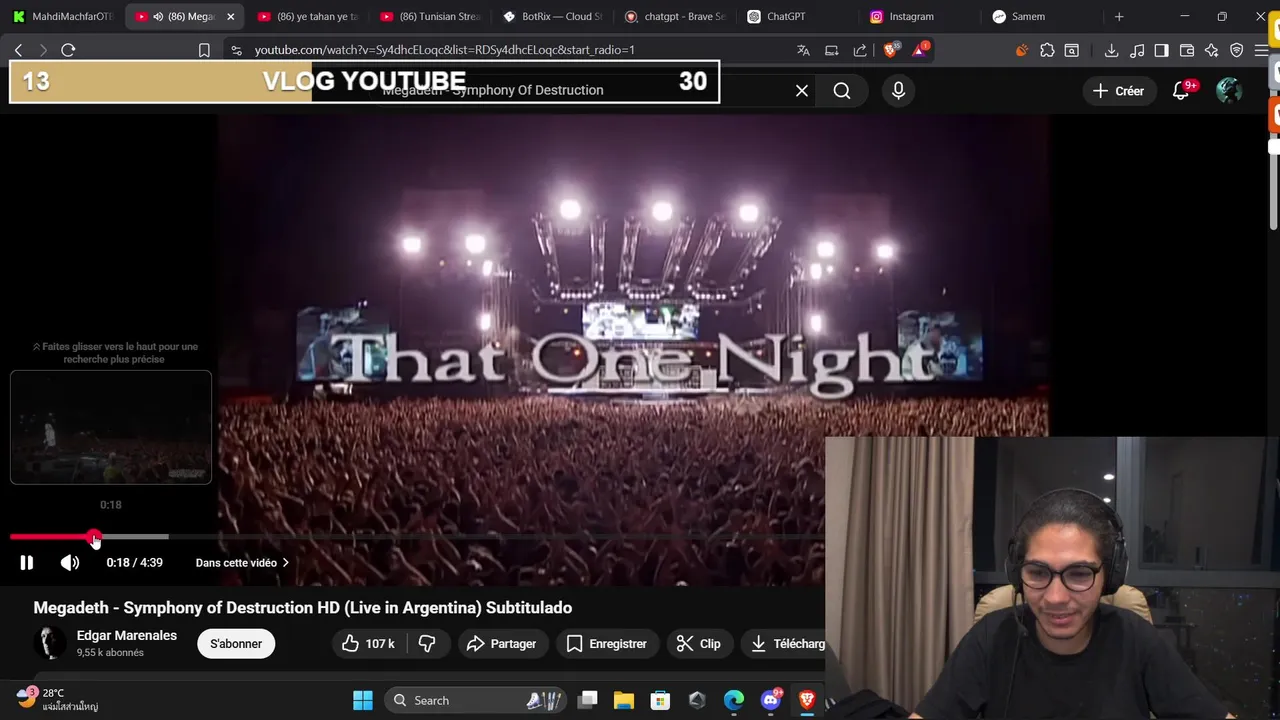
Task: Go back with the browser back arrow
Action: tap(18, 50)
